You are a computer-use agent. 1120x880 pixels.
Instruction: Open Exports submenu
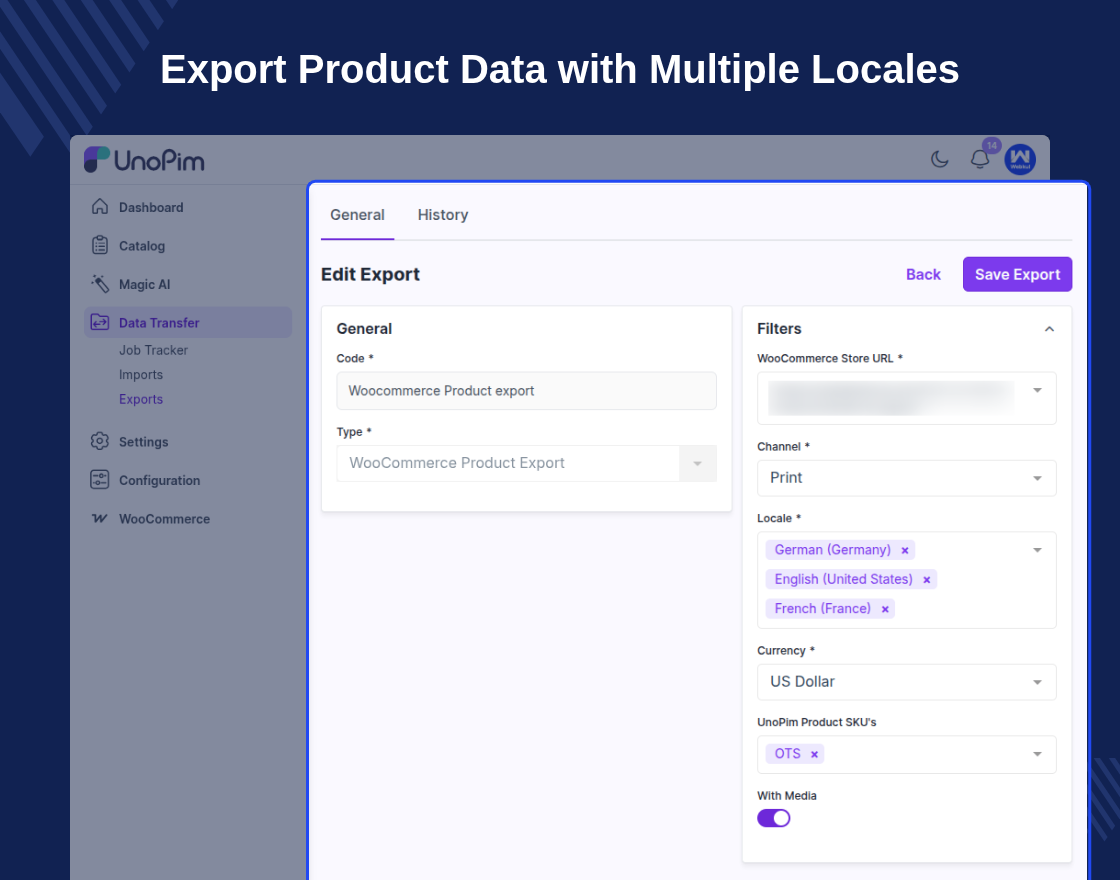coord(141,399)
